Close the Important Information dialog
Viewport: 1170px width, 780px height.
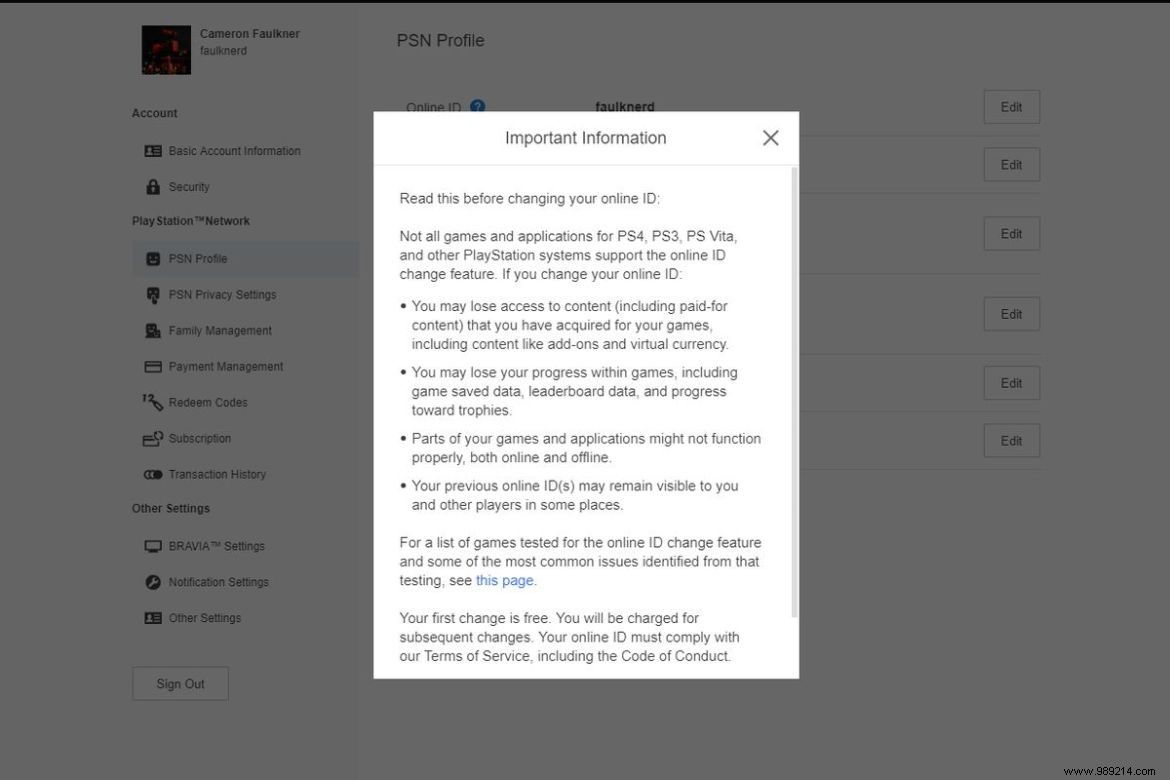pyautogui.click(x=770, y=138)
